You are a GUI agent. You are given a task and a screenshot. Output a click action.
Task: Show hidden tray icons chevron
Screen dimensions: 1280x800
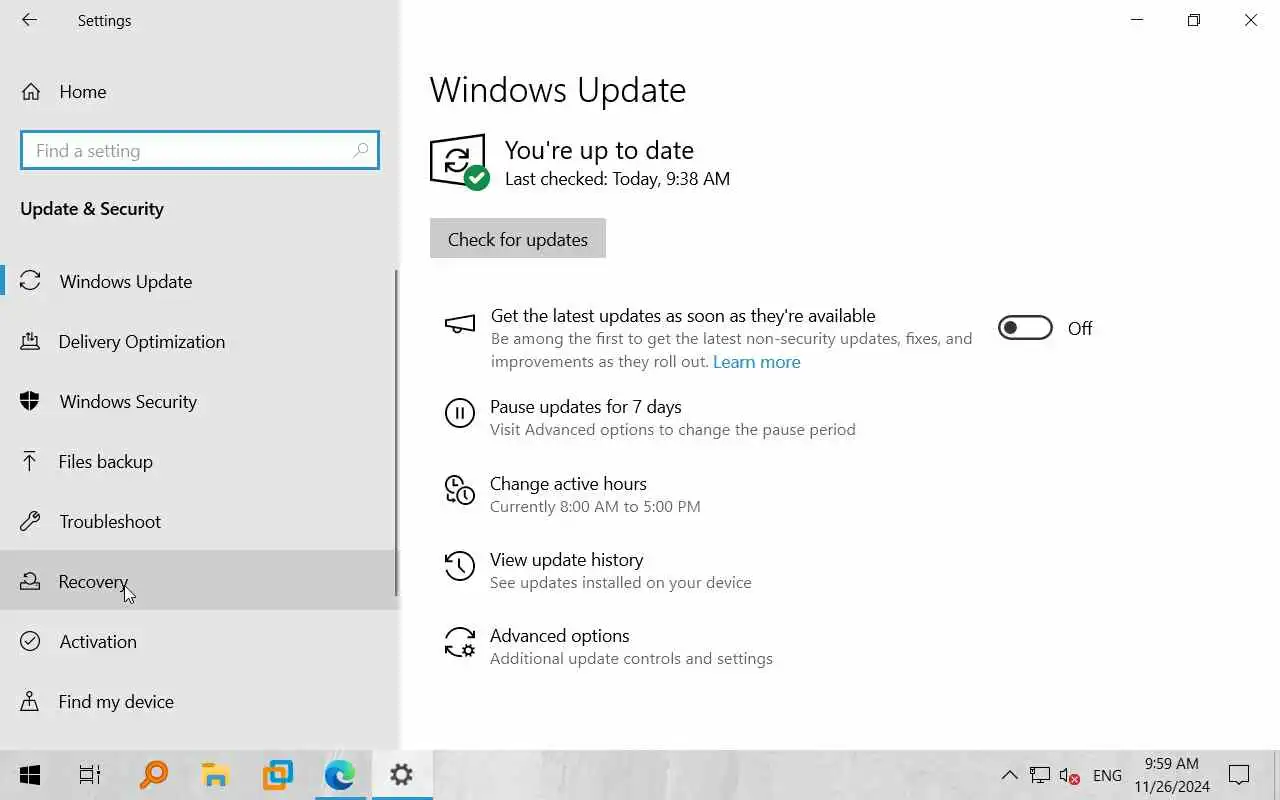(1010, 775)
